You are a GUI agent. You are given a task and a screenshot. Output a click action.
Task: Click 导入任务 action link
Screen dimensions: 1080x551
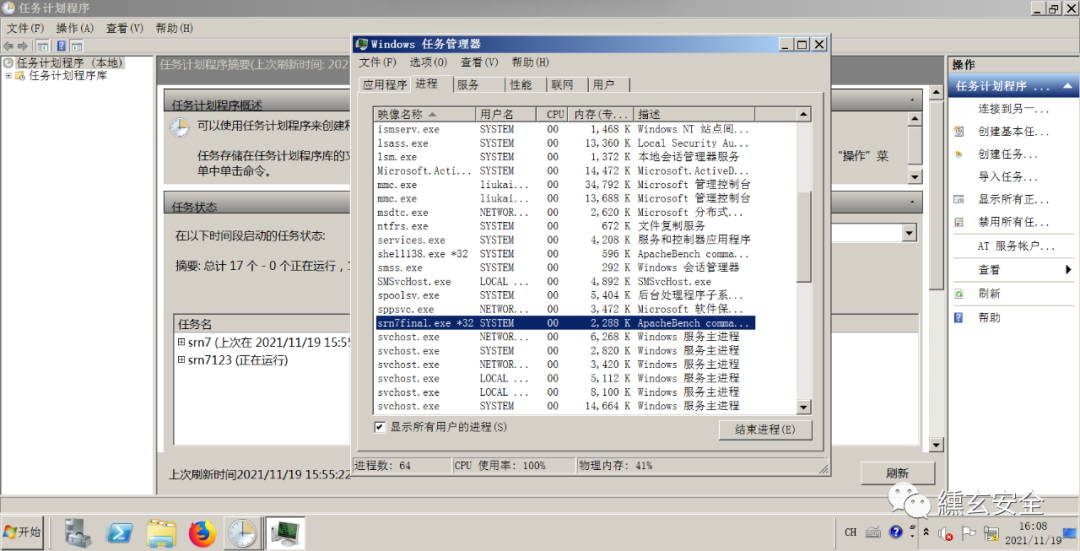coord(1008,177)
